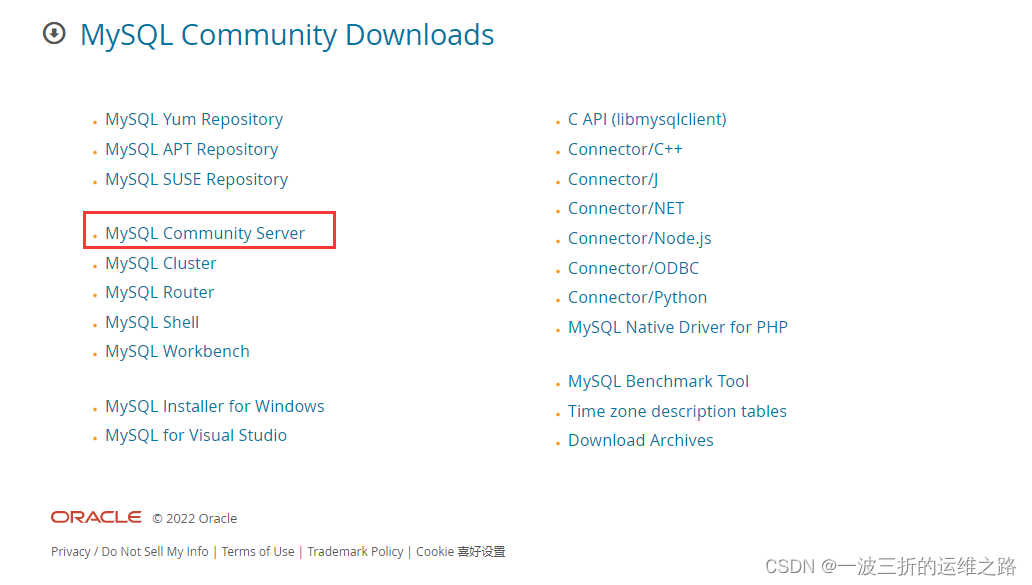1032x585 pixels.
Task: Click the Oracle logo in footer
Action: click(96, 517)
